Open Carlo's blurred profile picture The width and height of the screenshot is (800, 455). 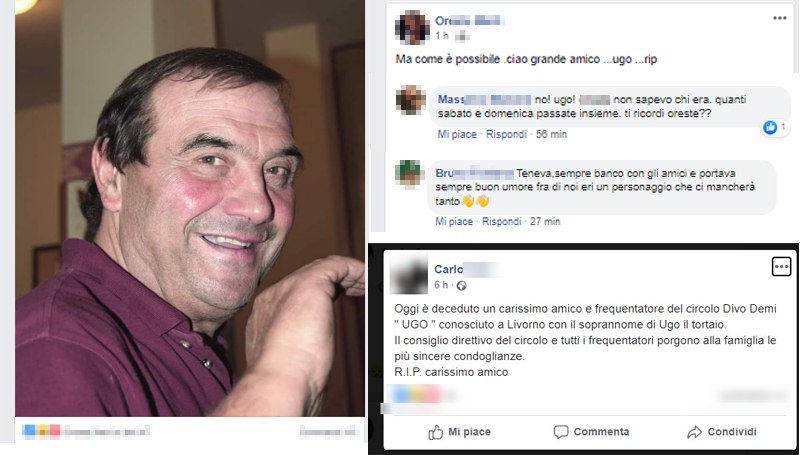[x=409, y=275]
